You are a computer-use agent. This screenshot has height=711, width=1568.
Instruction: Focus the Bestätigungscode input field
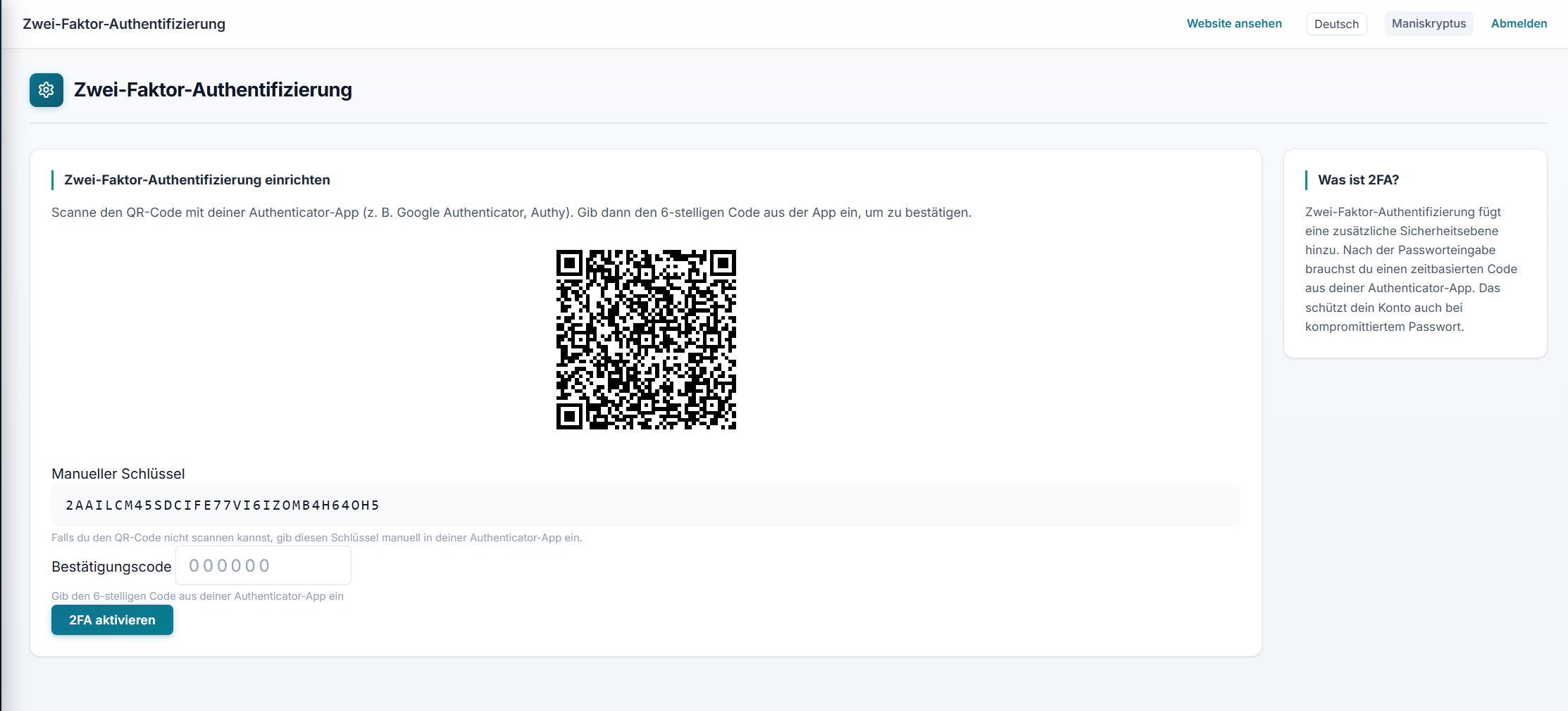(x=263, y=566)
